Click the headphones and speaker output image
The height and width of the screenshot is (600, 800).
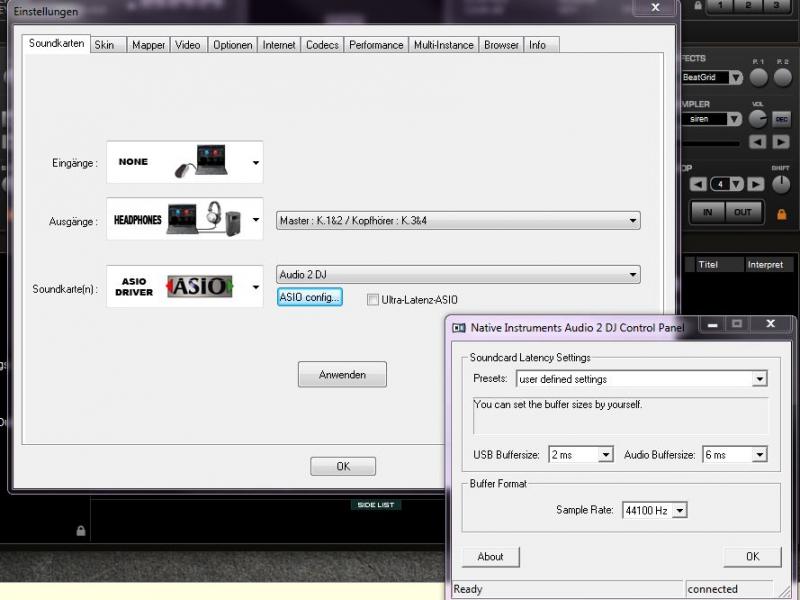point(206,219)
